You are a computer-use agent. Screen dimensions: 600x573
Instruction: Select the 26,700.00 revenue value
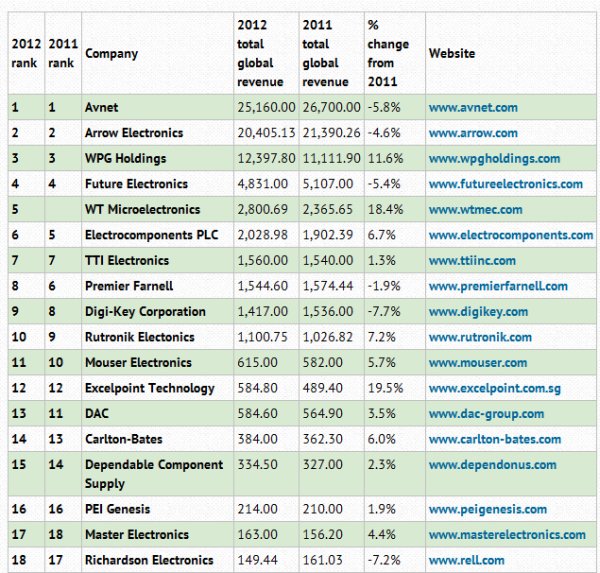[331, 108]
